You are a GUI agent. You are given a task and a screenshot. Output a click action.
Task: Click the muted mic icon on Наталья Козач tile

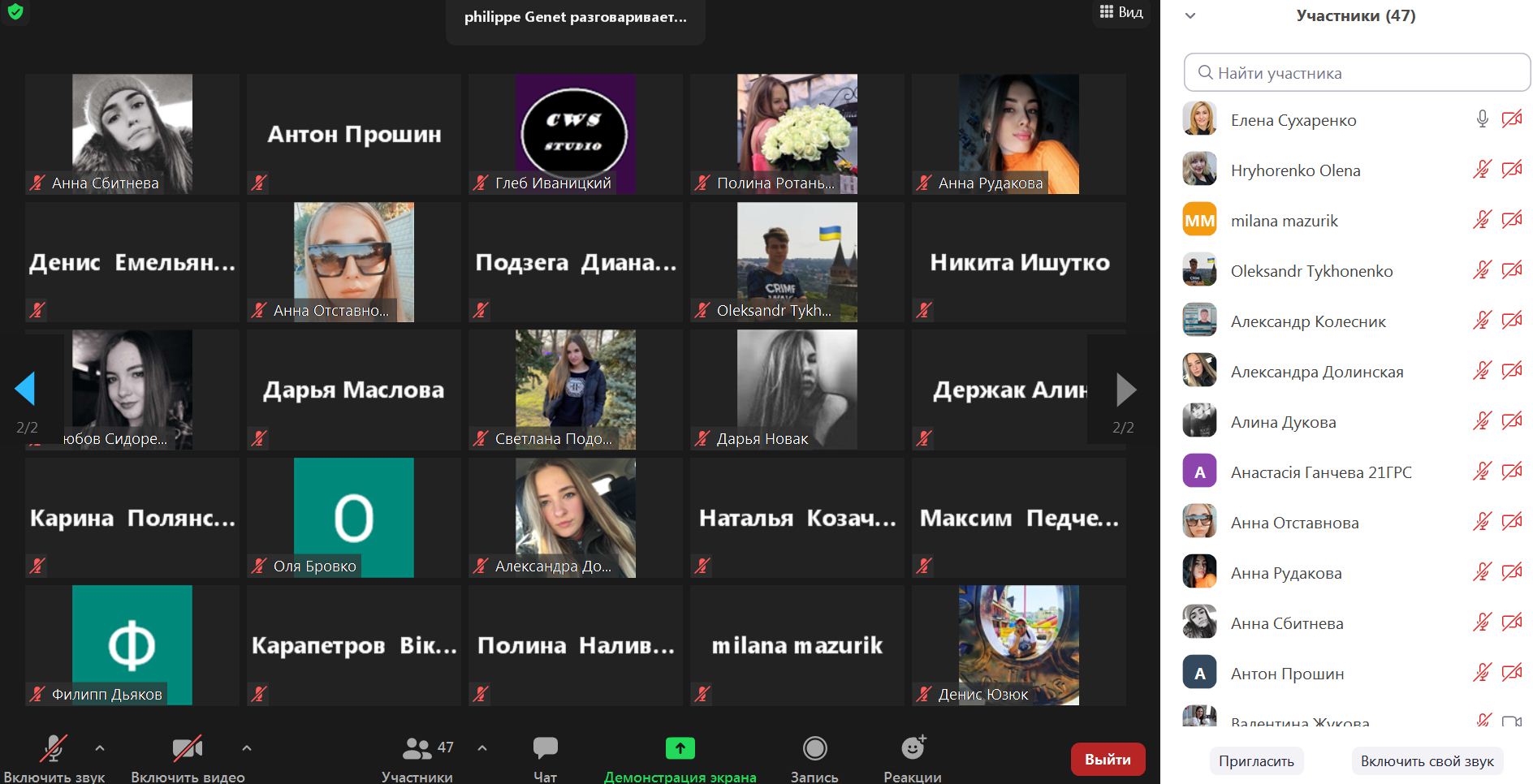click(x=702, y=566)
